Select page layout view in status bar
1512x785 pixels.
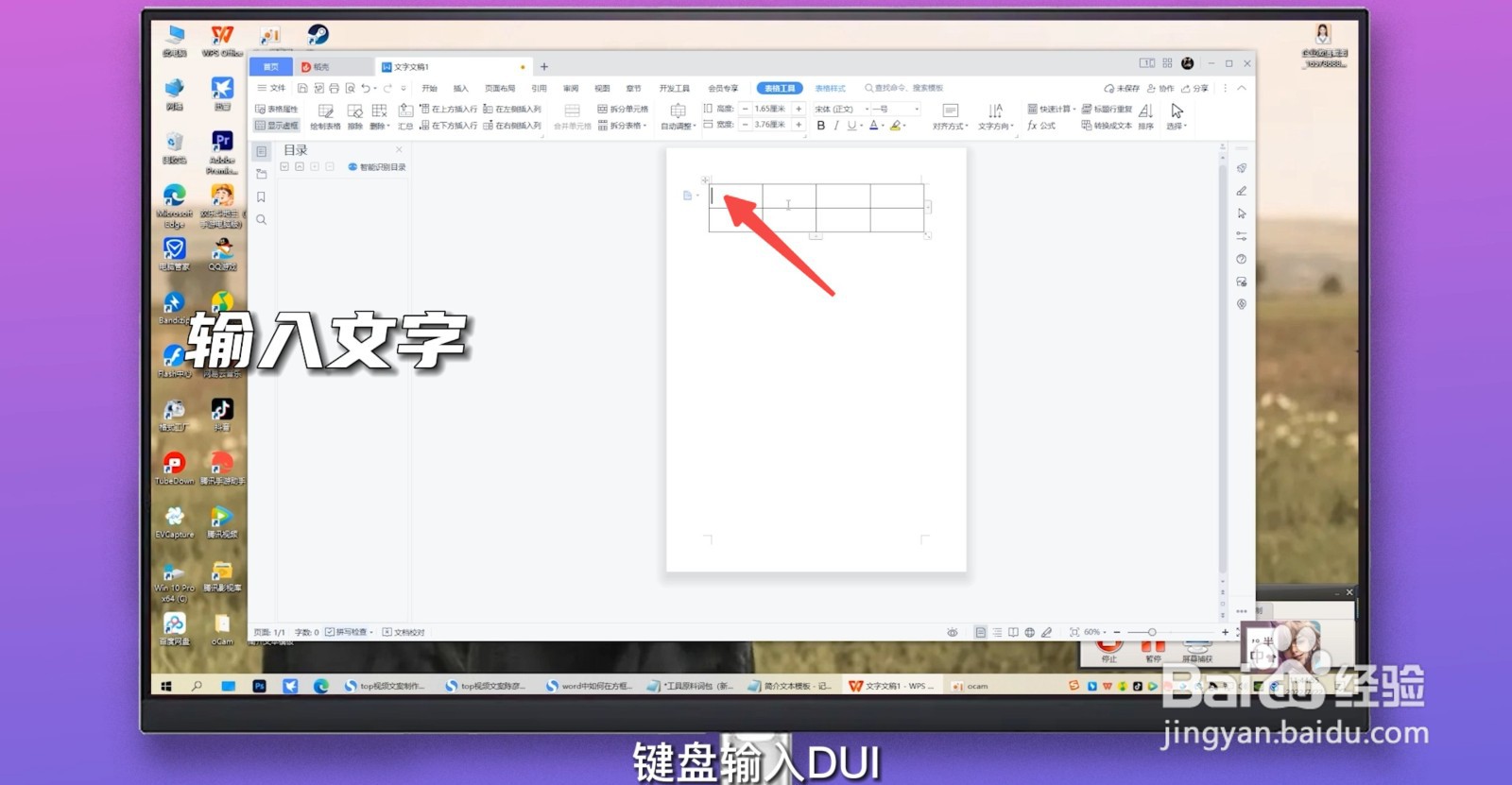pyautogui.click(x=981, y=632)
